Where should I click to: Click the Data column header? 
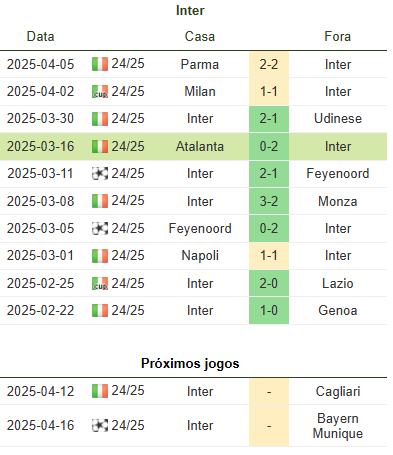(x=40, y=36)
